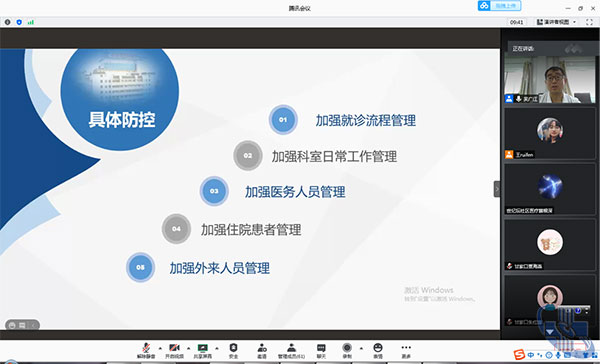Open the invite participants icon
Viewport: 600px width, 364px height.
point(262,351)
